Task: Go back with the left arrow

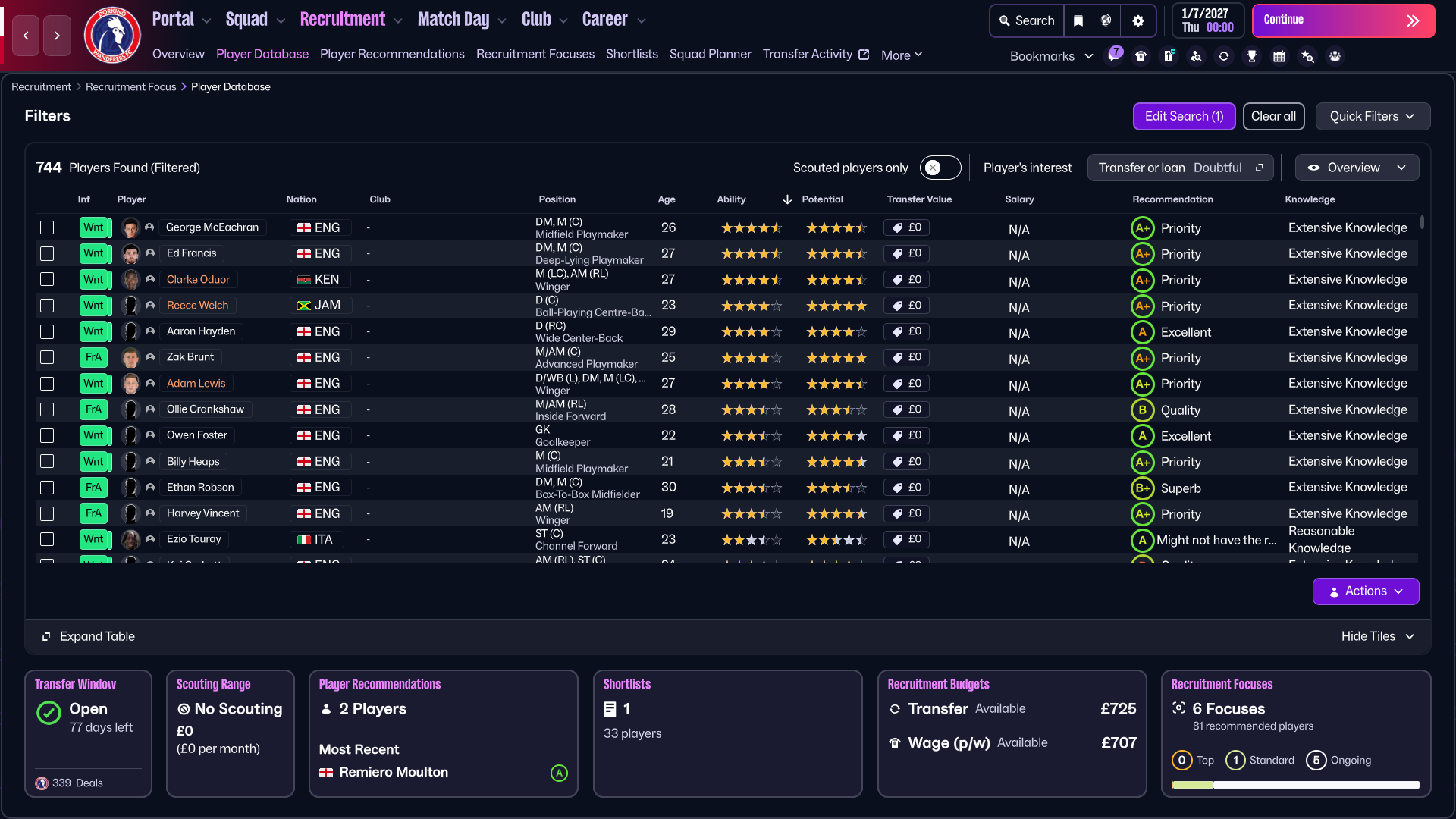Action: pyautogui.click(x=26, y=36)
